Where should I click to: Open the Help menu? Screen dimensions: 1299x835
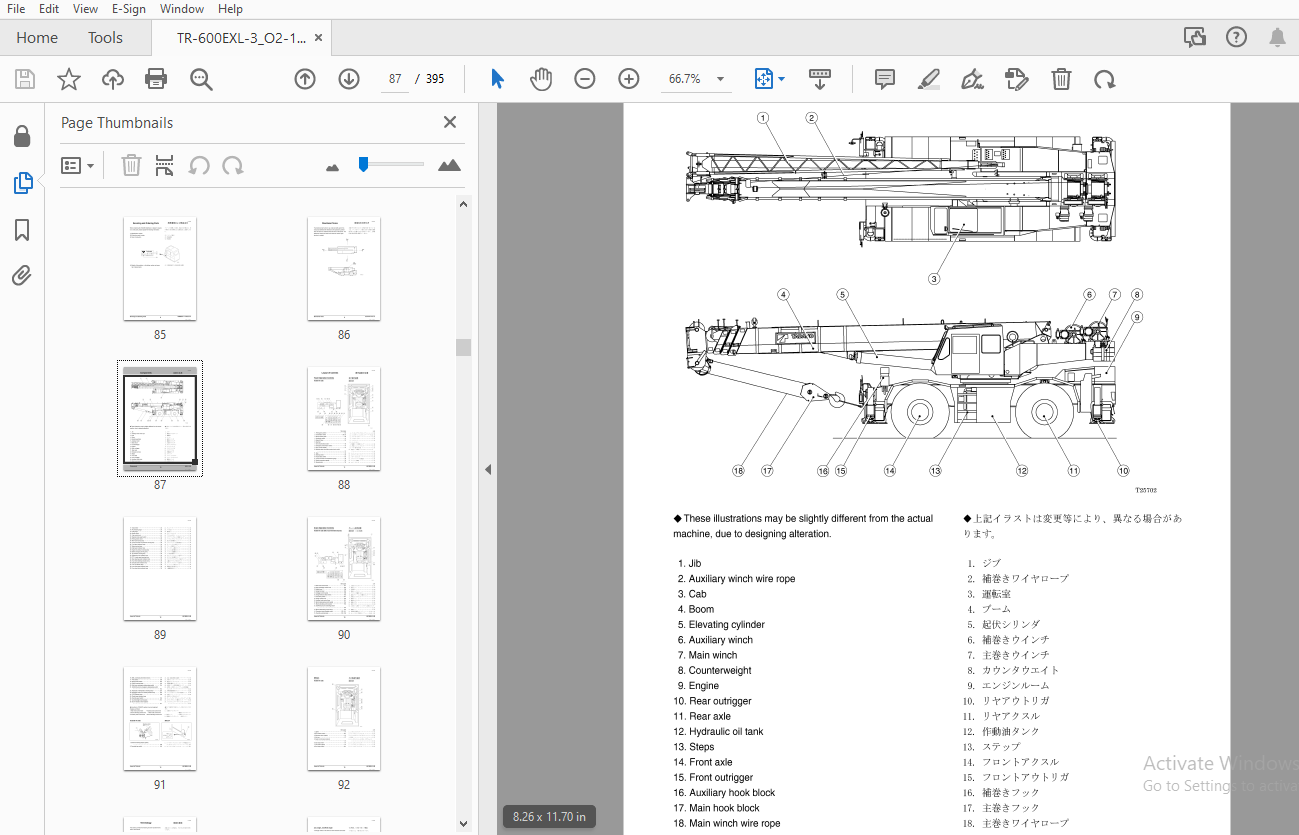(x=230, y=9)
